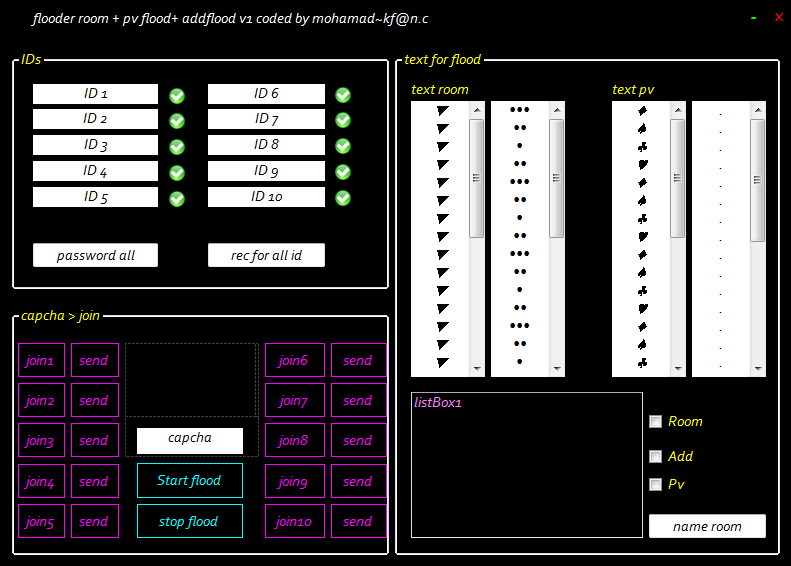Viewport: 791px width, 566px height.
Task: Click send next to join1
Action: click(x=95, y=360)
